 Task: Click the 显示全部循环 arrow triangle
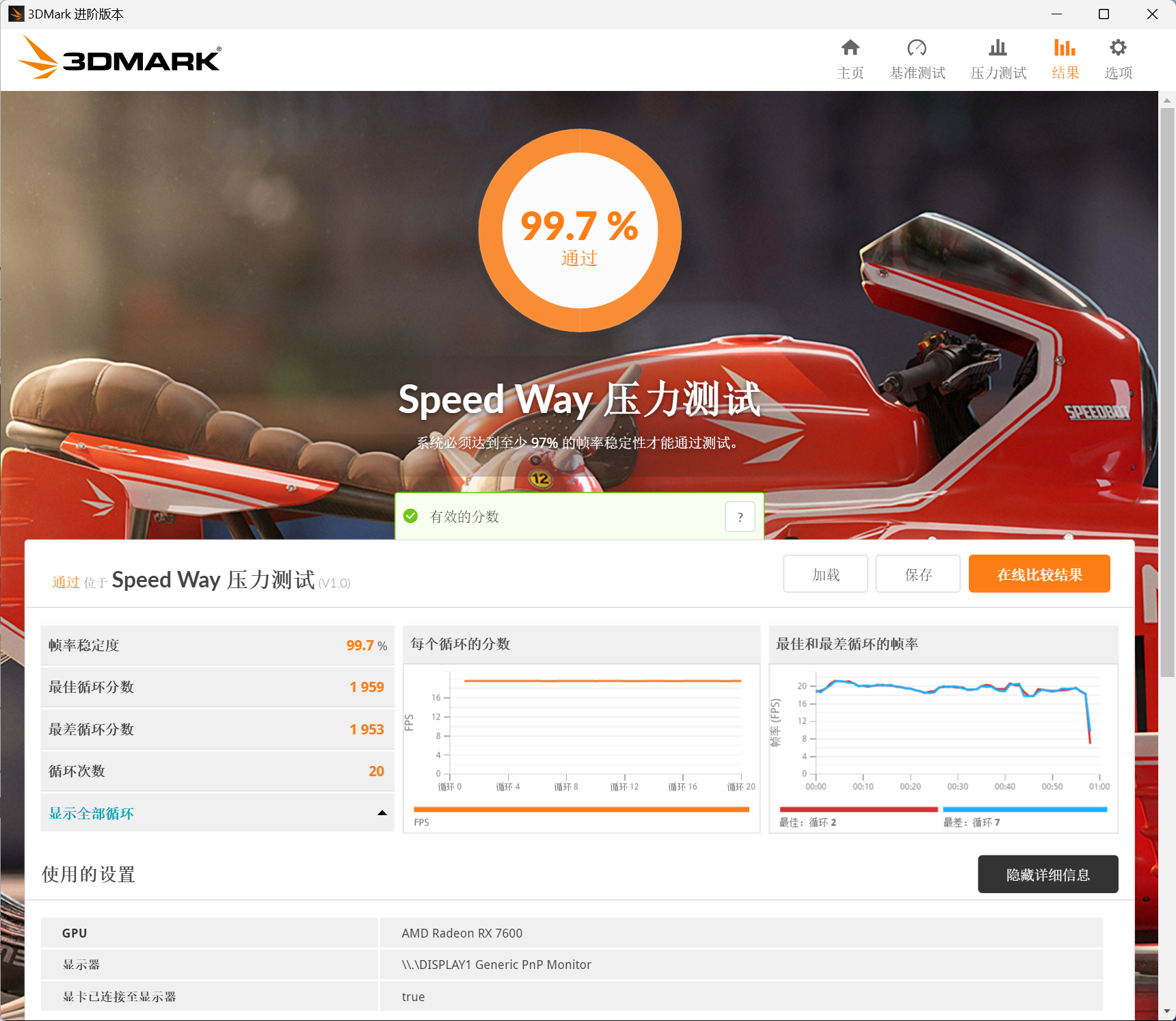click(x=382, y=813)
